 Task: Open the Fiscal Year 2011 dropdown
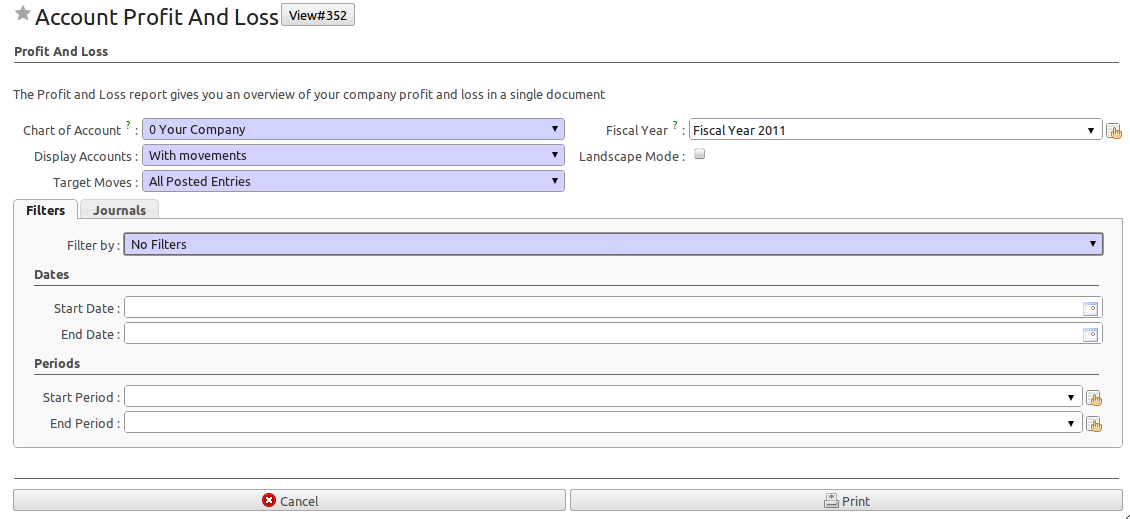[896, 130]
